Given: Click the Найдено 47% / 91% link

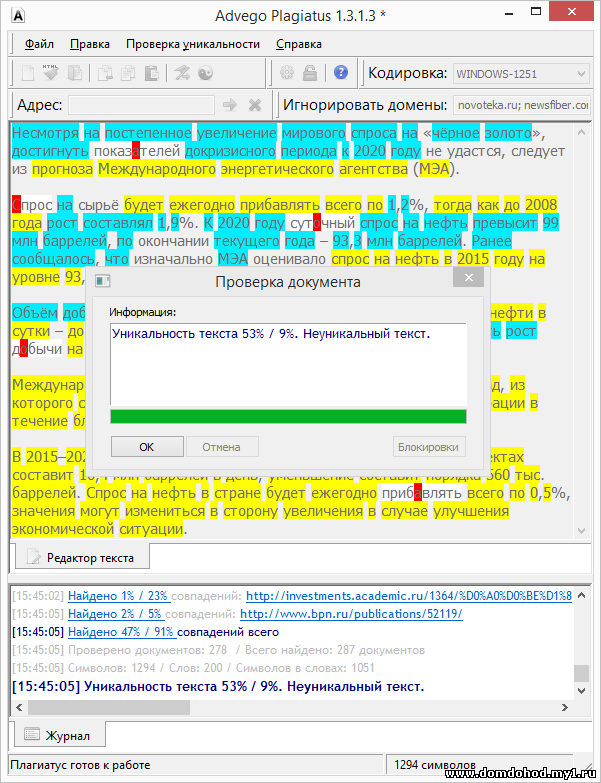Looking at the screenshot, I should 122,632.
